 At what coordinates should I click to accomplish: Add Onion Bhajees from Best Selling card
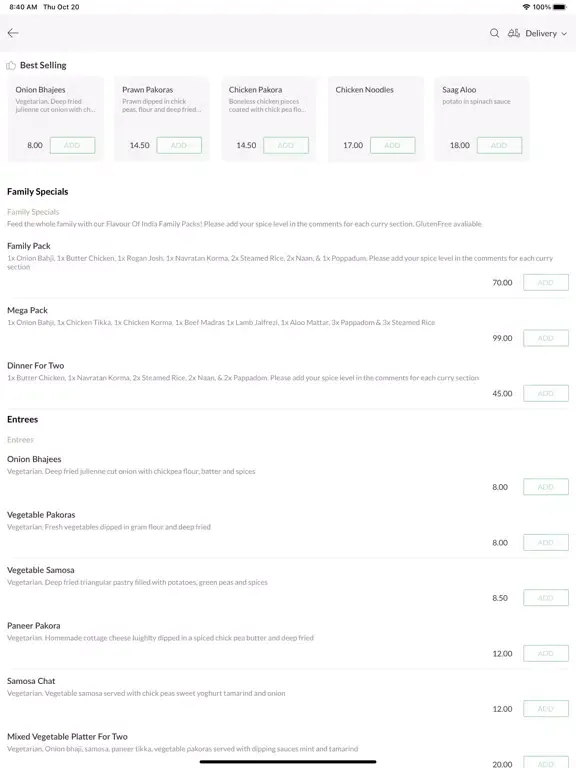[72, 145]
